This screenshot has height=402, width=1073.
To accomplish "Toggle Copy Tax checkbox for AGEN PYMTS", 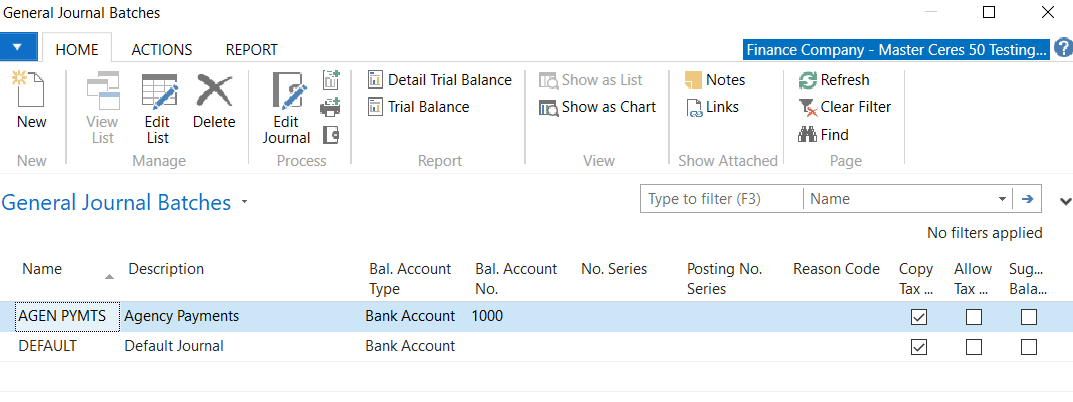I will (x=919, y=317).
